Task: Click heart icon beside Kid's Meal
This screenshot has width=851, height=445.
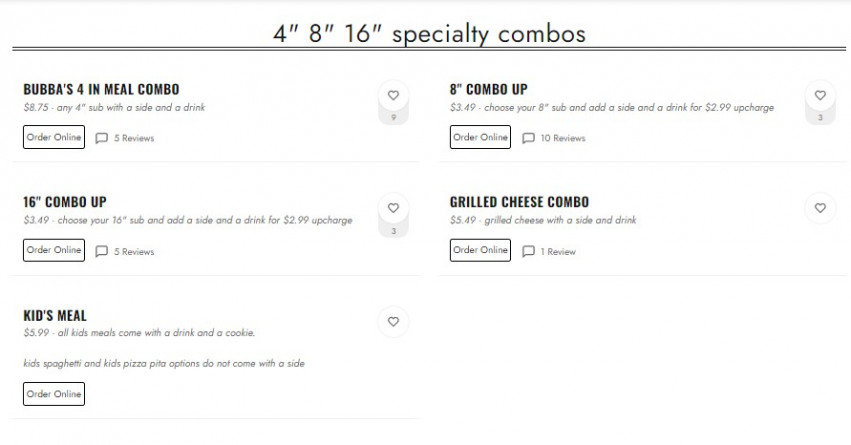Action: pyautogui.click(x=393, y=322)
